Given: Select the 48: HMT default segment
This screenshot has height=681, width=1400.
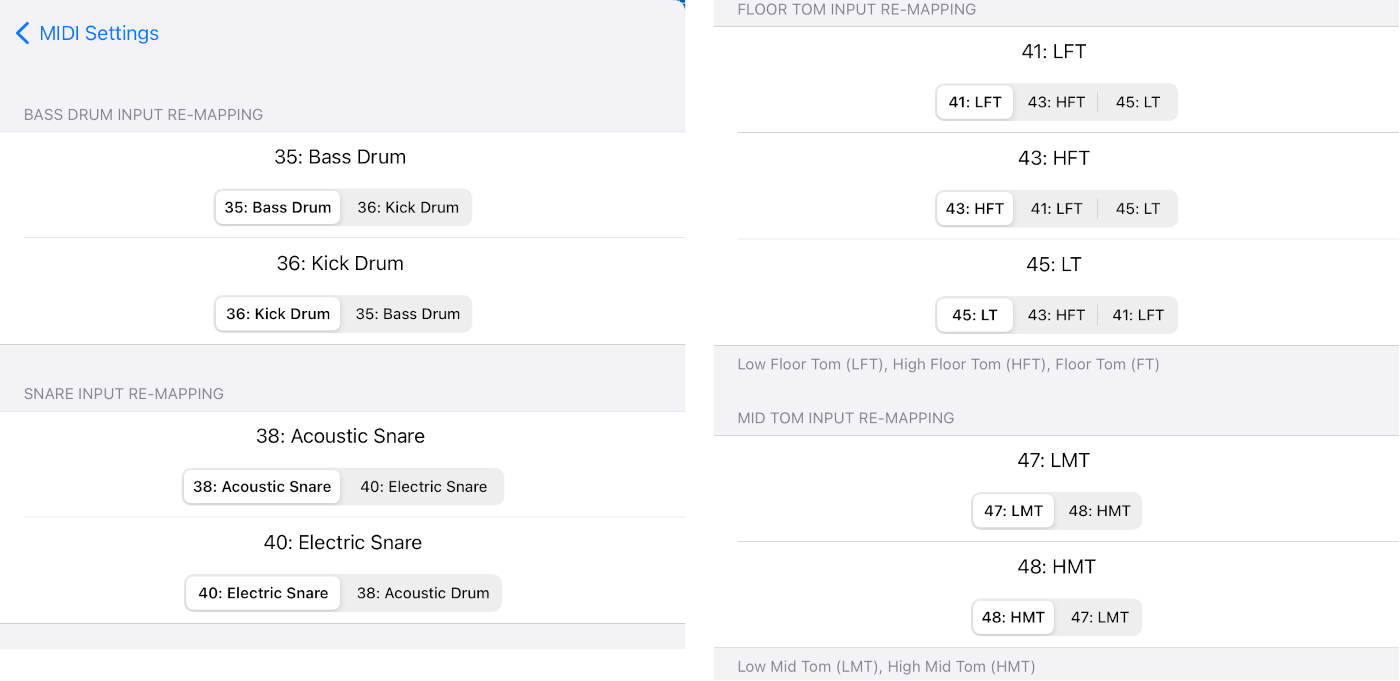Looking at the screenshot, I should [x=1013, y=617].
